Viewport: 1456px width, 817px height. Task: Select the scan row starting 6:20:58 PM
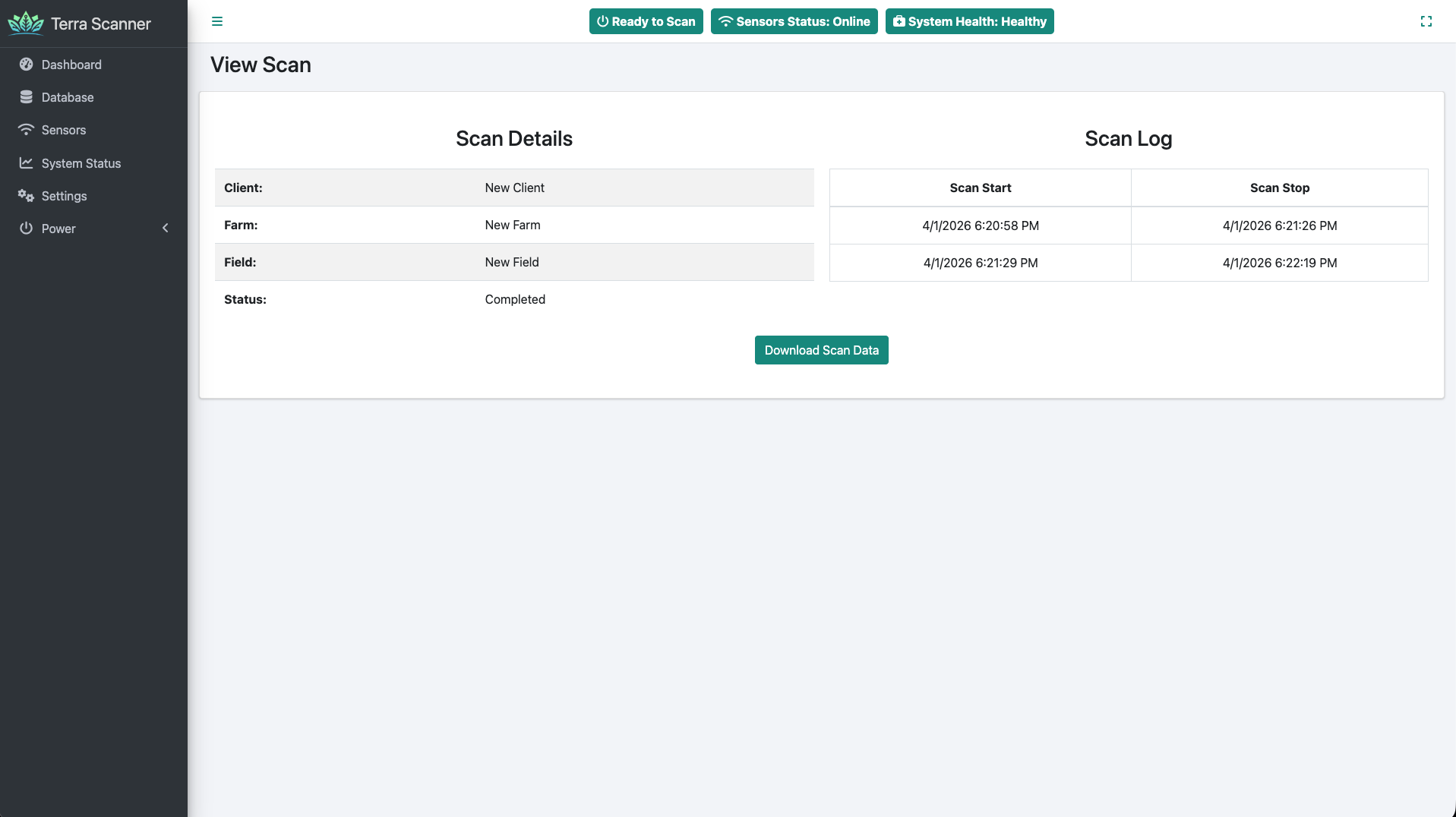(980, 226)
